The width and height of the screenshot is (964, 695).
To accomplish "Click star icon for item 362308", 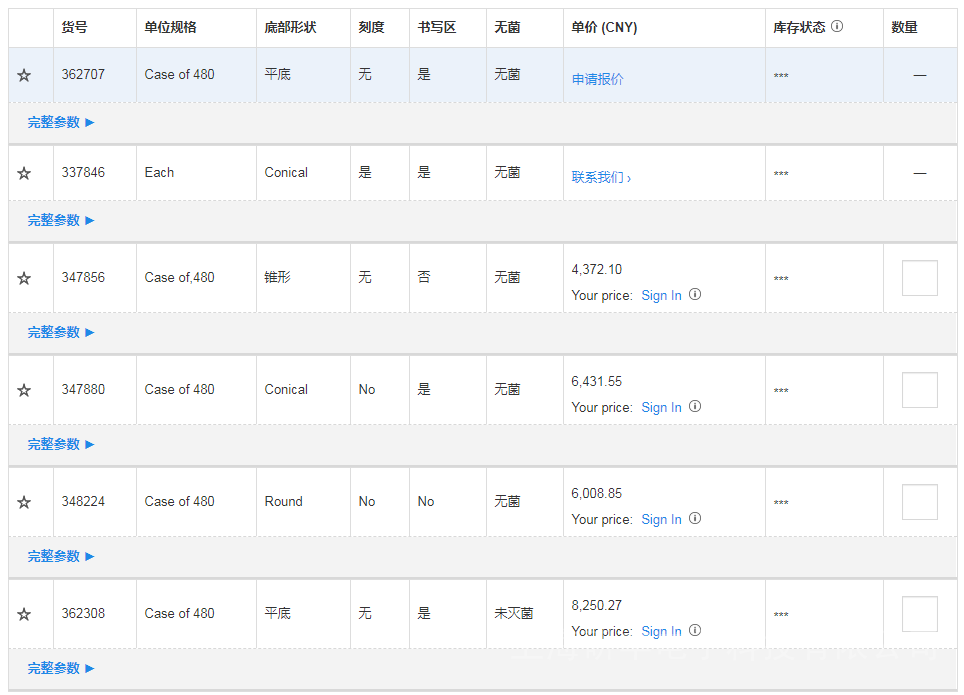I will pos(24,614).
